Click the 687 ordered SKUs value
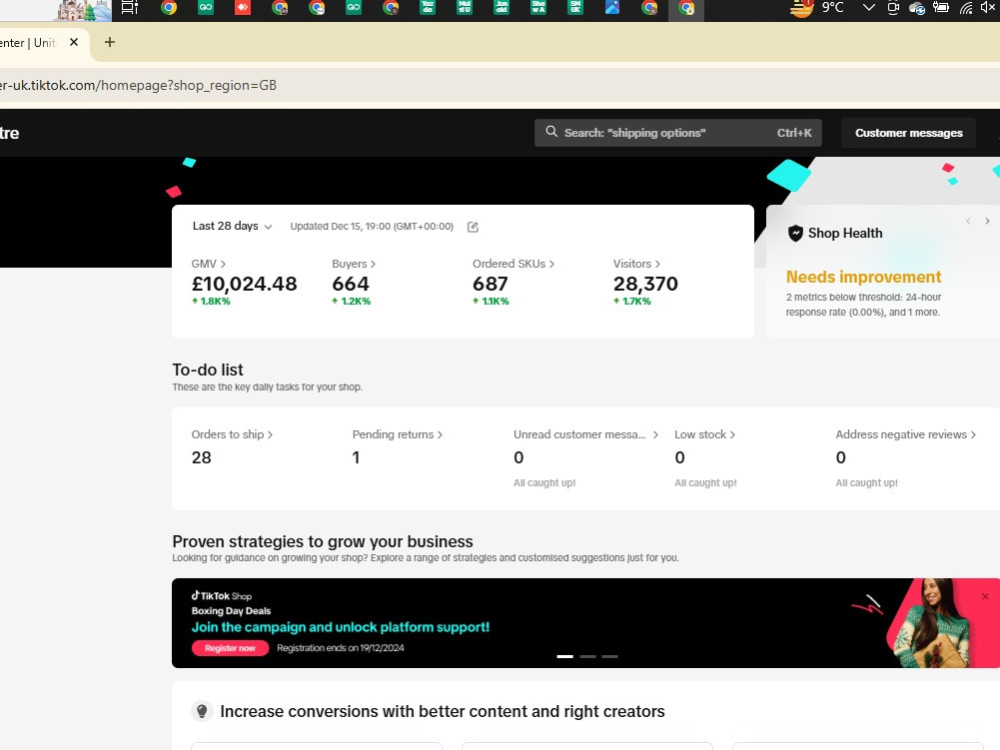The width and height of the screenshot is (1000, 750). tap(490, 284)
